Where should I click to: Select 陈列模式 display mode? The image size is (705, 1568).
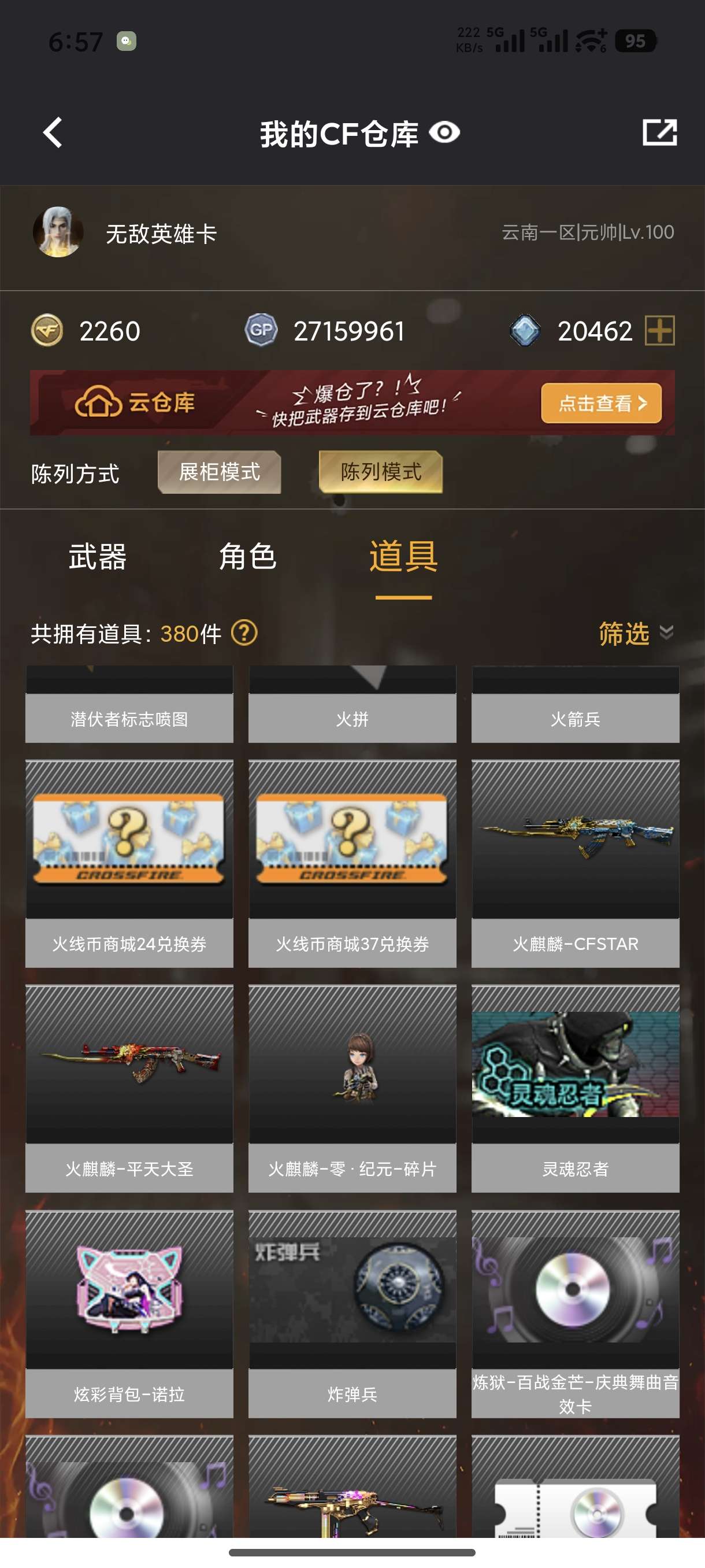pos(381,472)
